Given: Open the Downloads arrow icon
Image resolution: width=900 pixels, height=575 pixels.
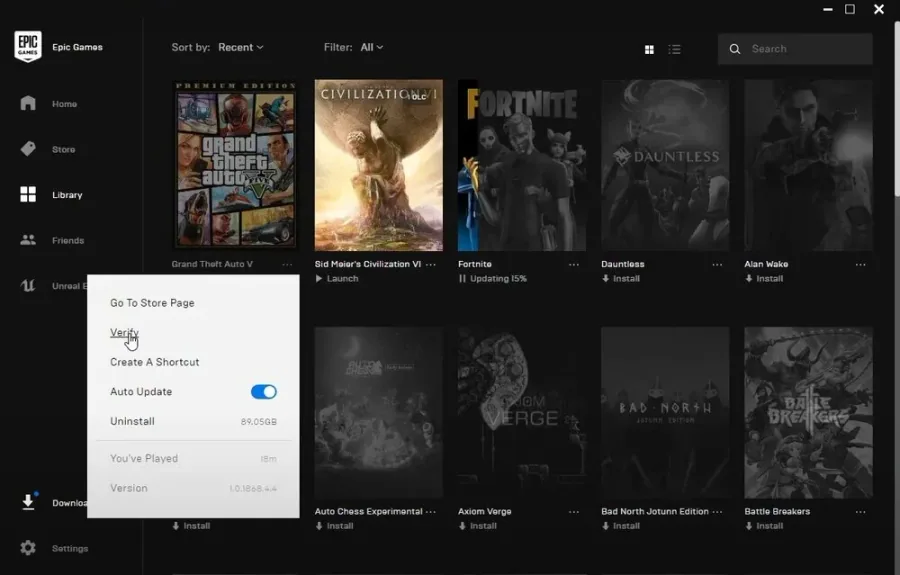Looking at the screenshot, I should point(28,502).
